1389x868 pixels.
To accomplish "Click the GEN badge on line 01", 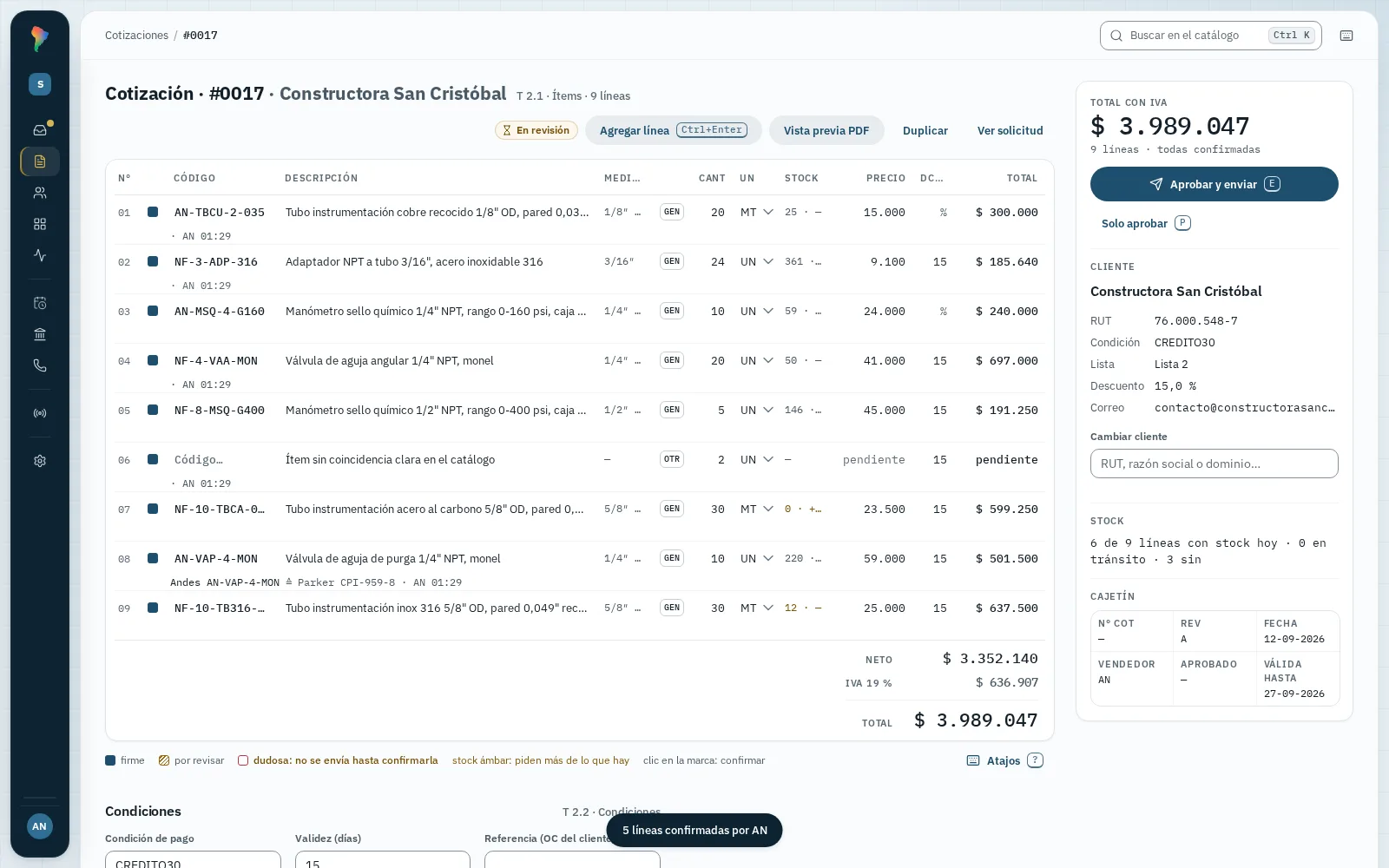I will point(672,212).
